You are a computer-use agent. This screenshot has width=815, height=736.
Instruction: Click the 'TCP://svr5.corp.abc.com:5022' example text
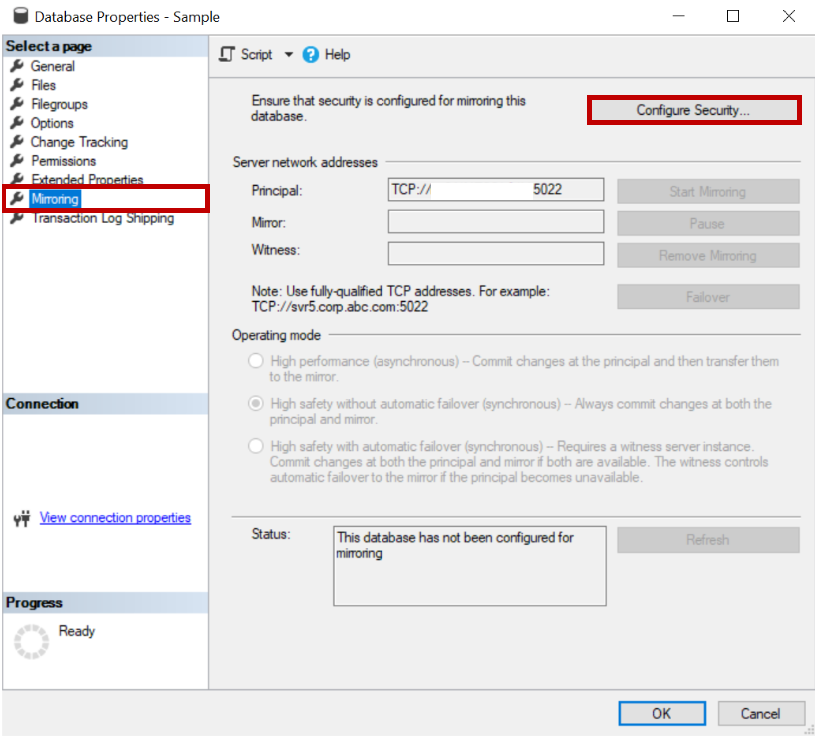click(x=340, y=307)
